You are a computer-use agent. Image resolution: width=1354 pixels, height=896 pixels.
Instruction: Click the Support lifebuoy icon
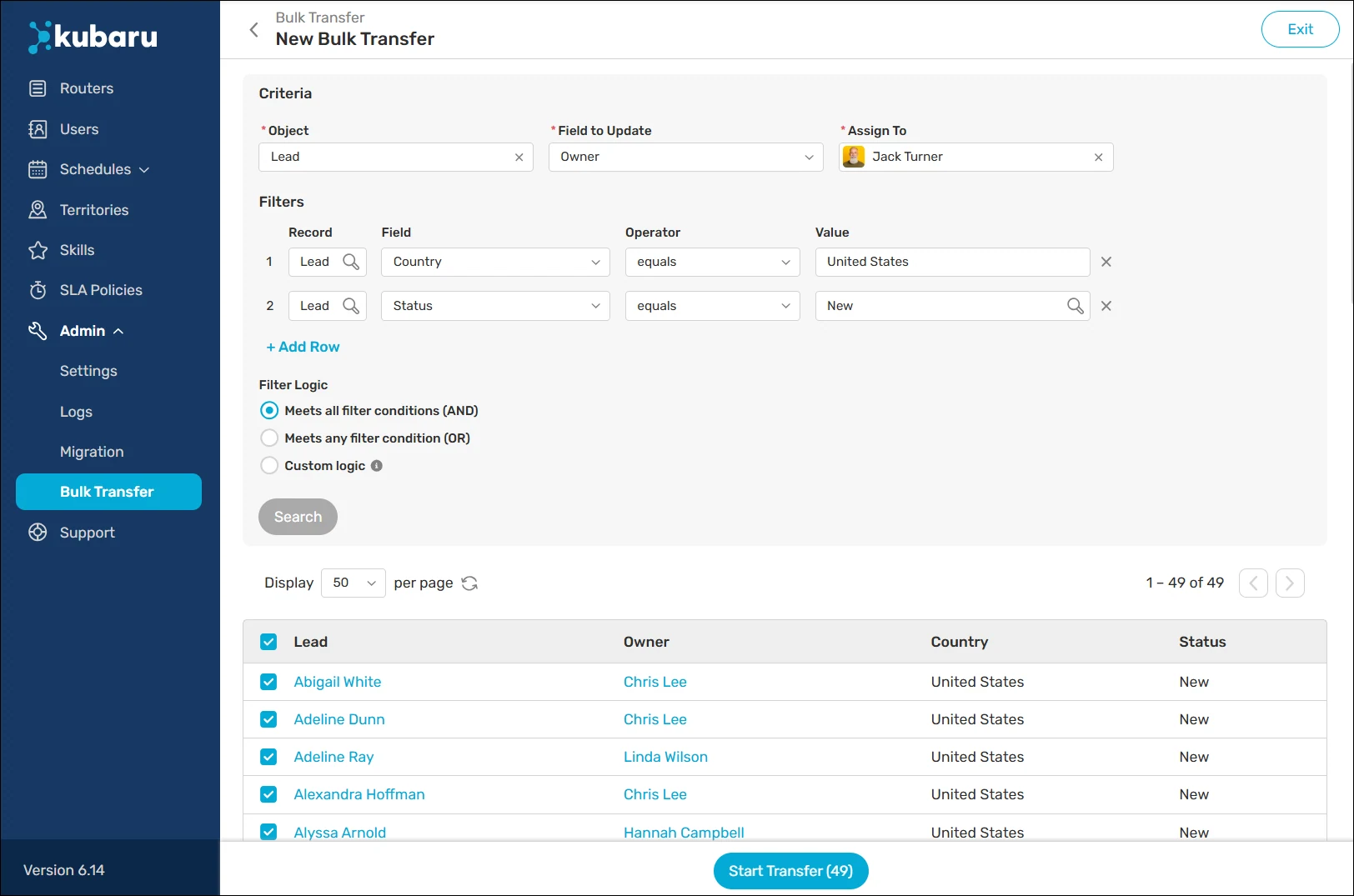(38, 533)
